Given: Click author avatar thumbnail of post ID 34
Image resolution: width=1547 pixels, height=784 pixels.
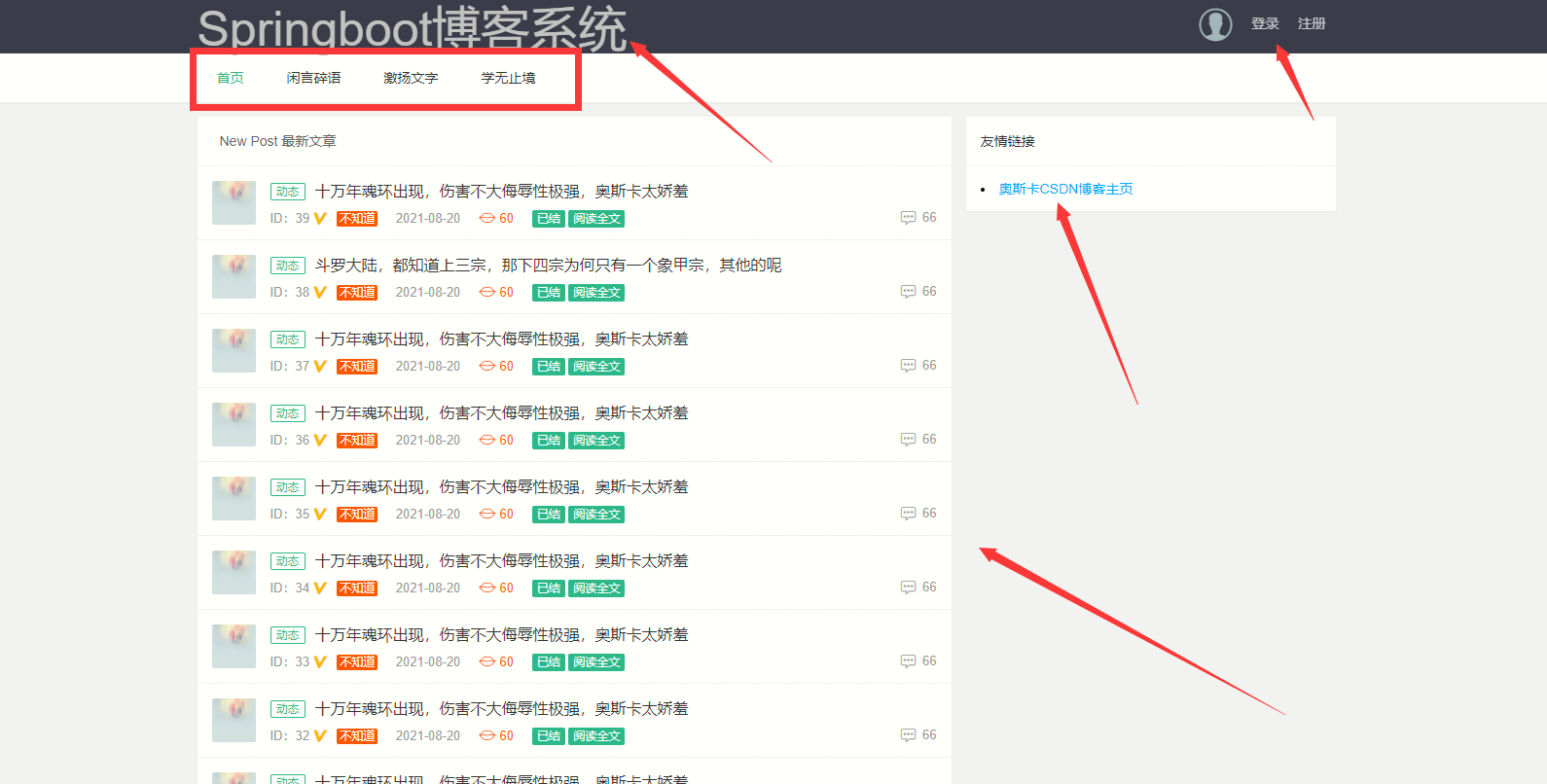Looking at the screenshot, I should pyautogui.click(x=234, y=572).
